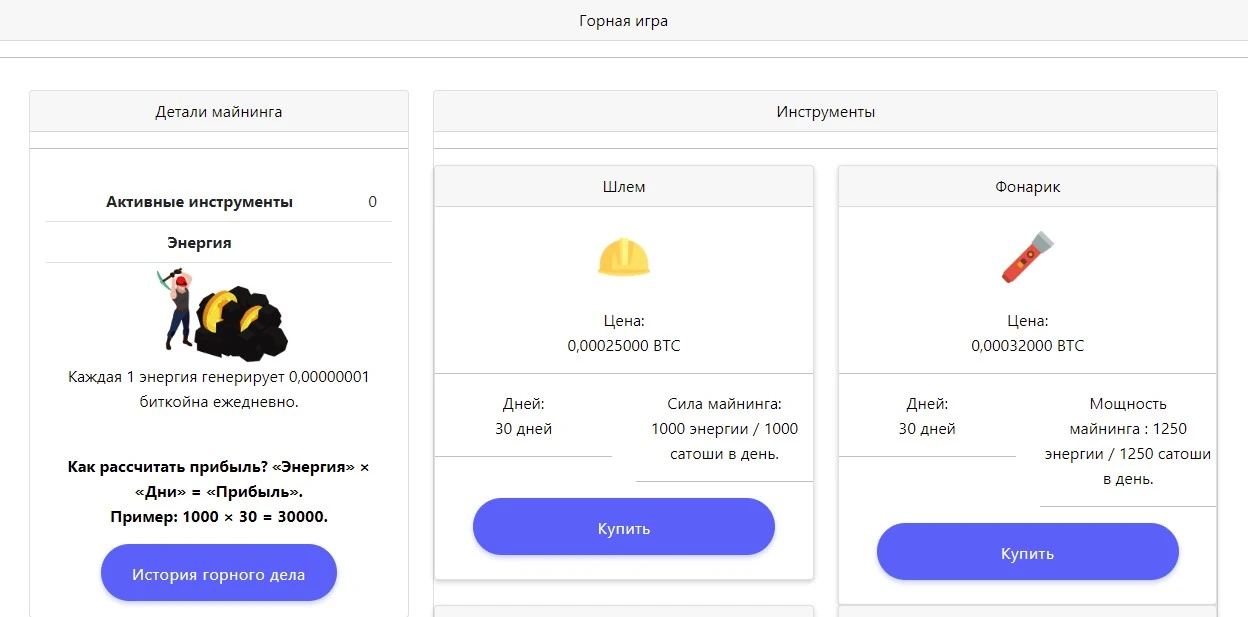Click the helmet price 0,00025000 BTC
This screenshot has width=1248, height=617.
point(624,346)
